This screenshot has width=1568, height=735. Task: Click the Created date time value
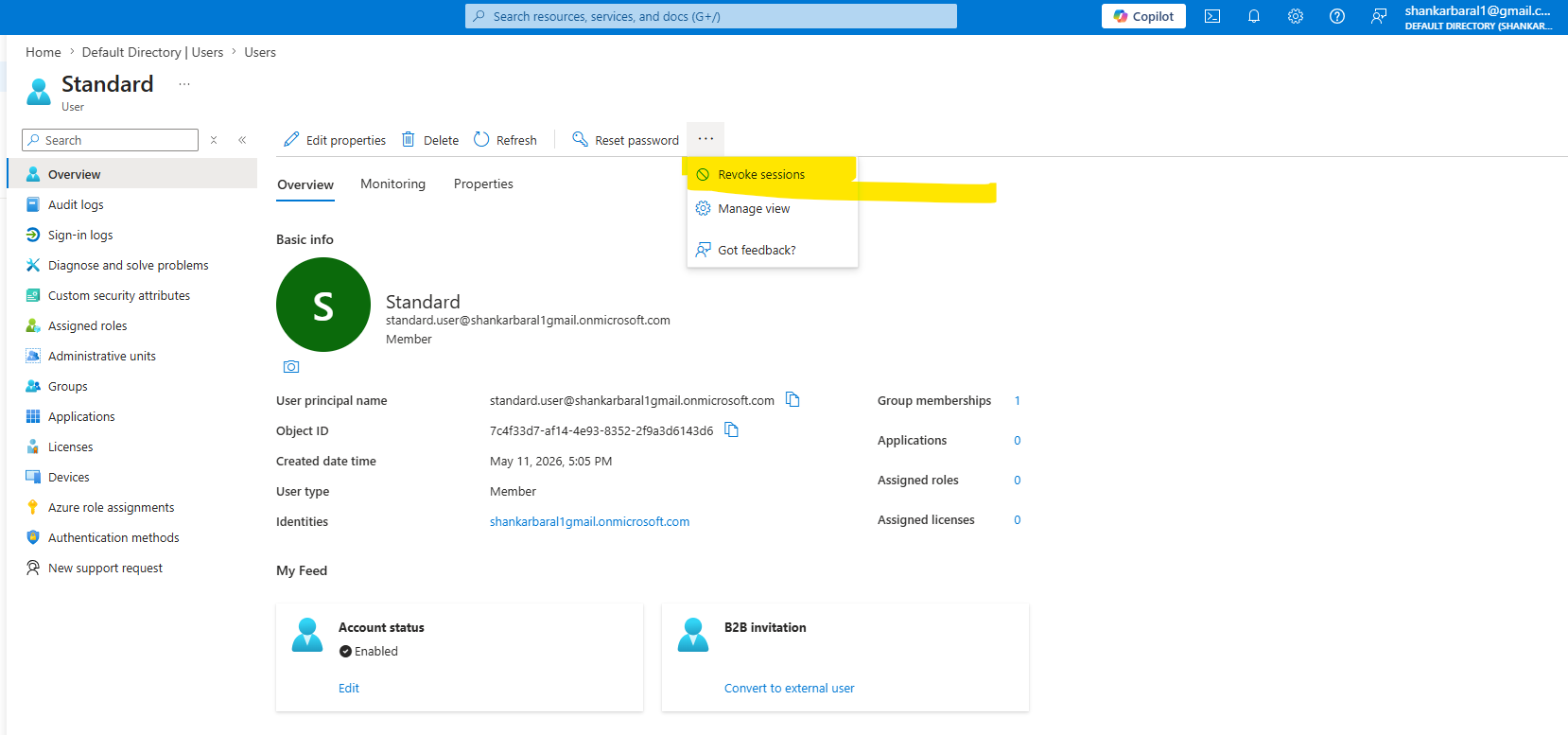[550, 461]
